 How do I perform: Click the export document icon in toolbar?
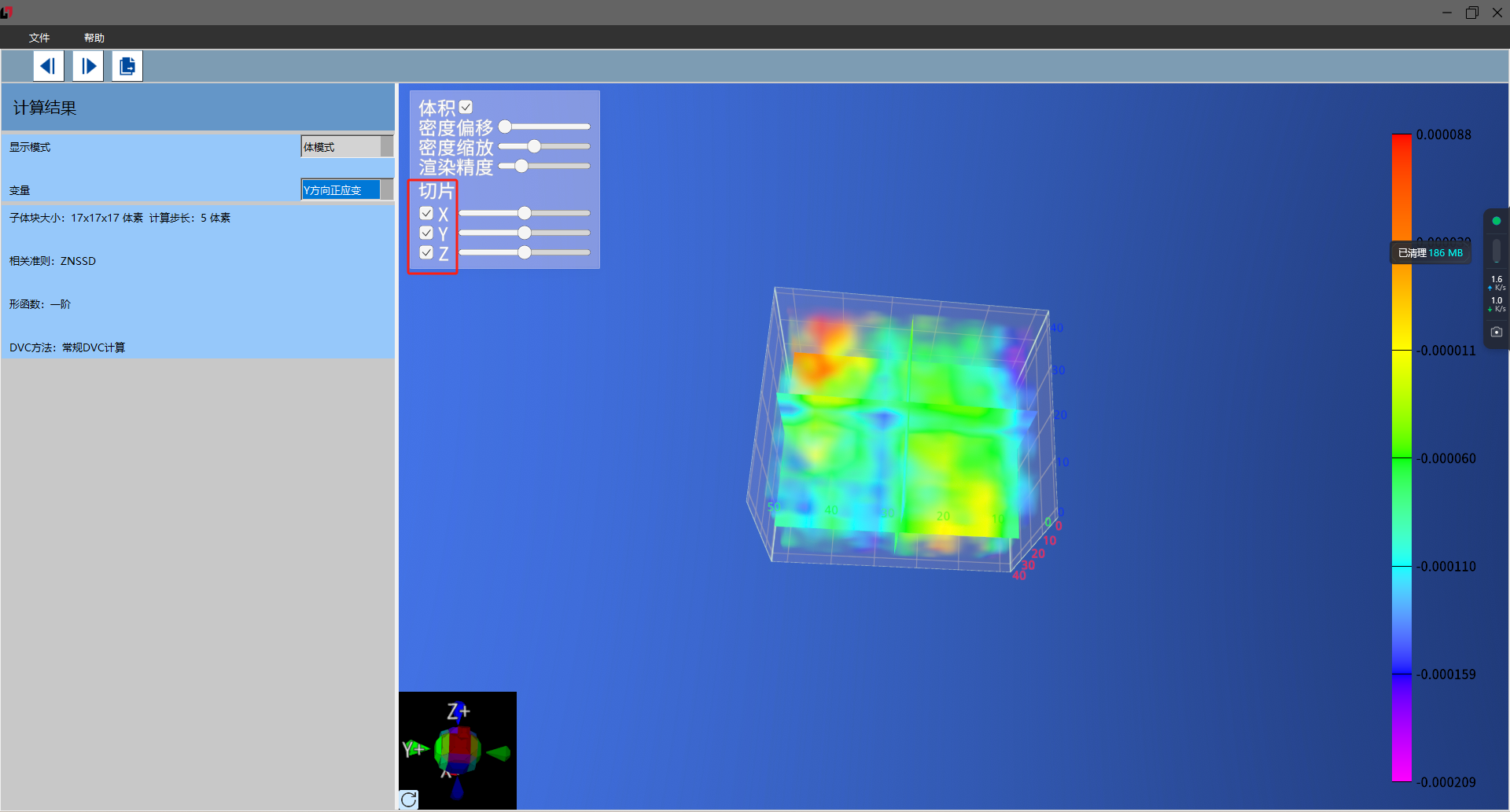pyautogui.click(x=127, y=66)
